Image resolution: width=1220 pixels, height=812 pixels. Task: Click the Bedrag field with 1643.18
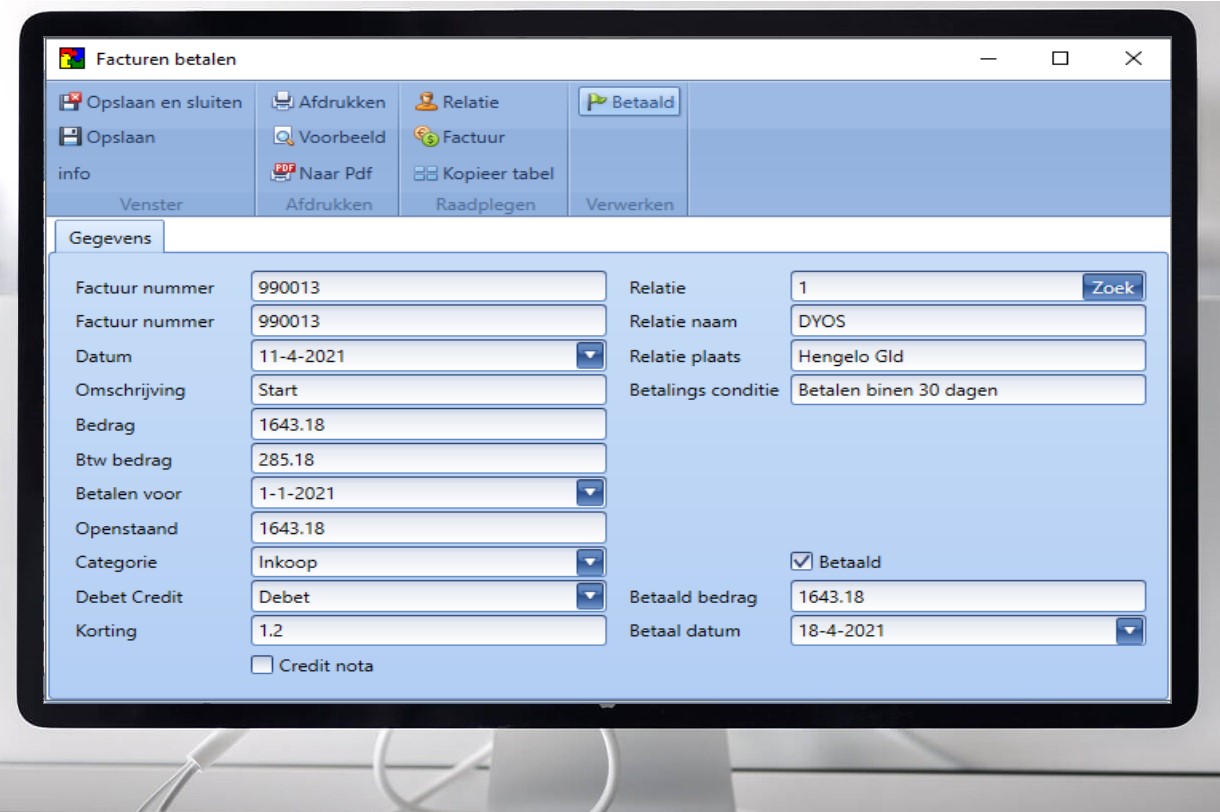point(429,425)
